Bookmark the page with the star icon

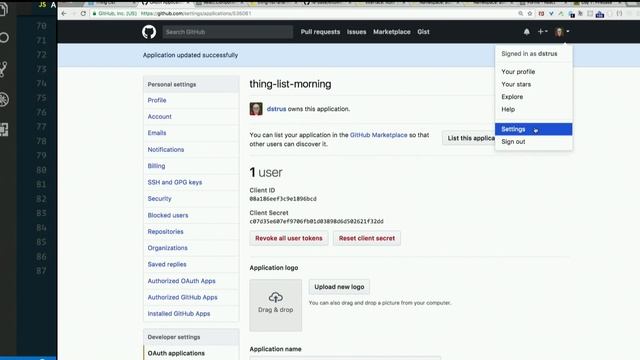[530, 13]
